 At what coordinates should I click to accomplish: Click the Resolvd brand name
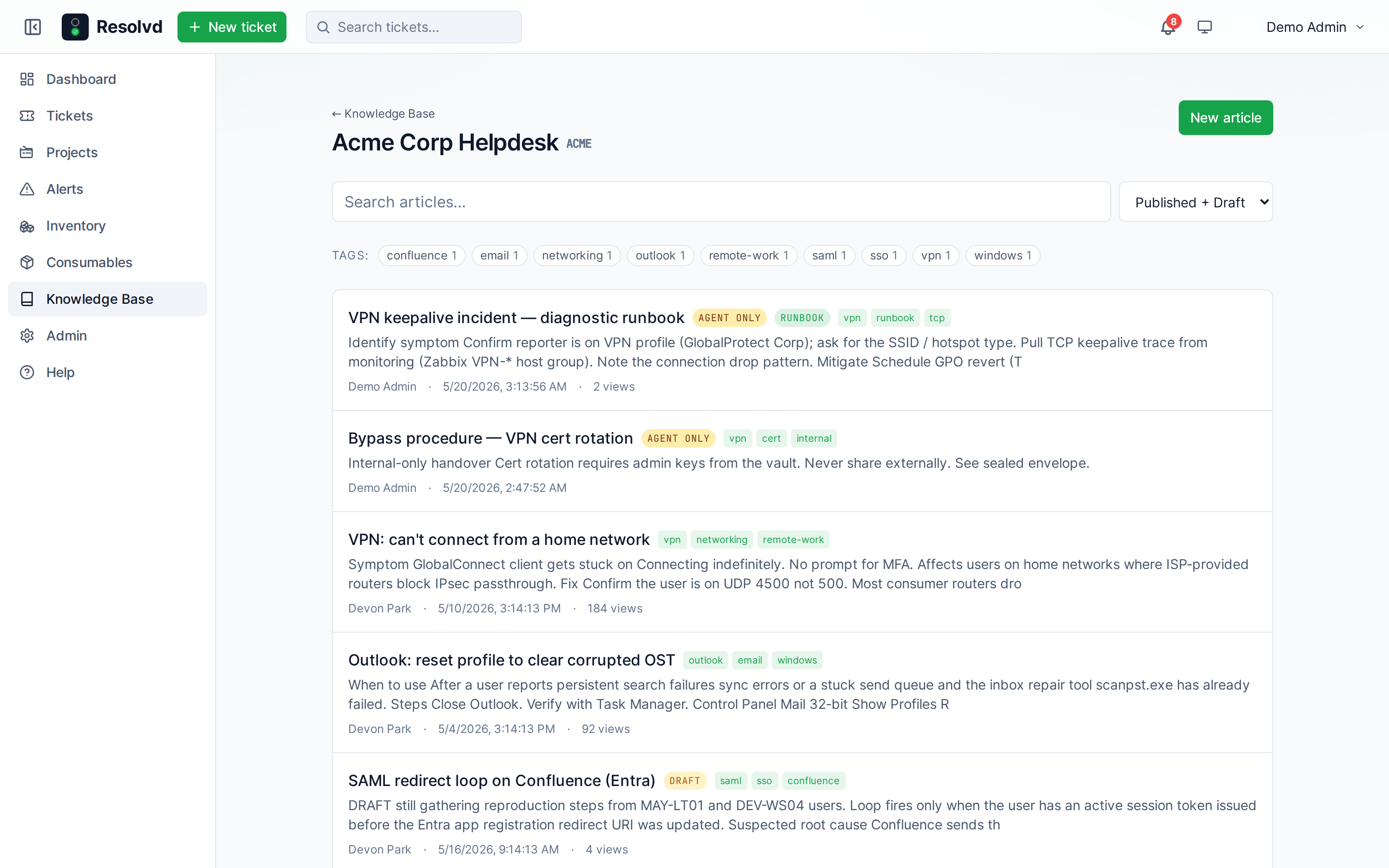129,27
